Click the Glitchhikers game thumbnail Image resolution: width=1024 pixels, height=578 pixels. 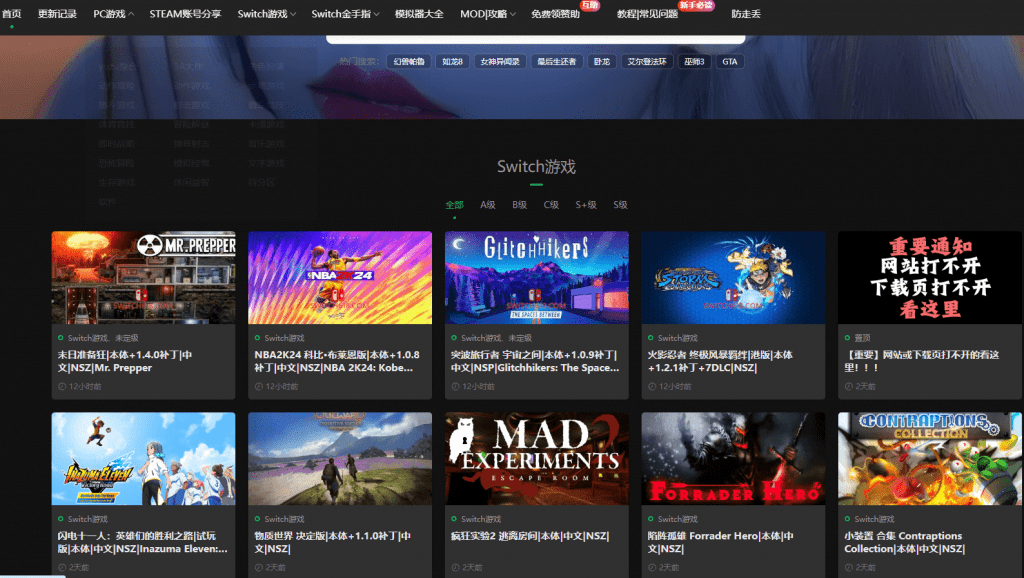536,277
